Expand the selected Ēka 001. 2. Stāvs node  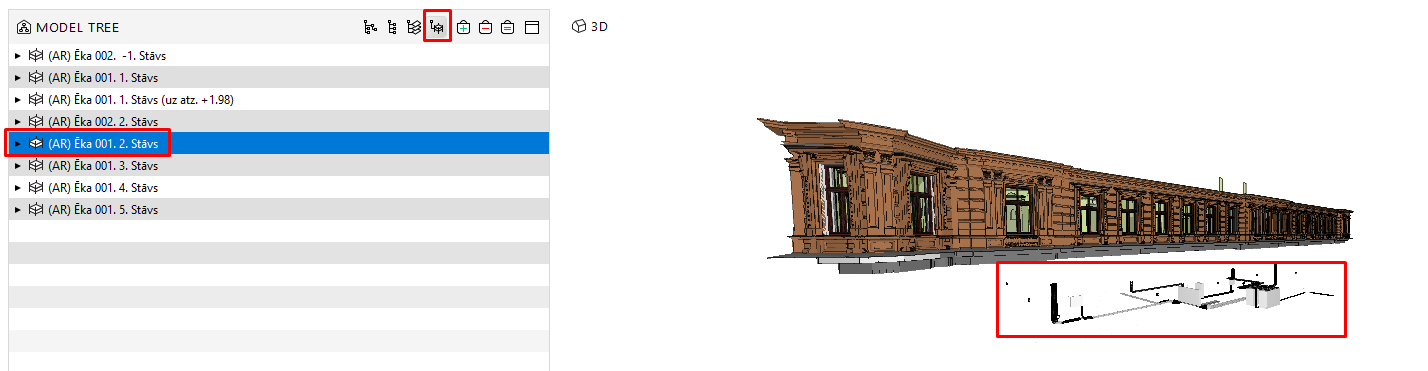coord(17,143)
